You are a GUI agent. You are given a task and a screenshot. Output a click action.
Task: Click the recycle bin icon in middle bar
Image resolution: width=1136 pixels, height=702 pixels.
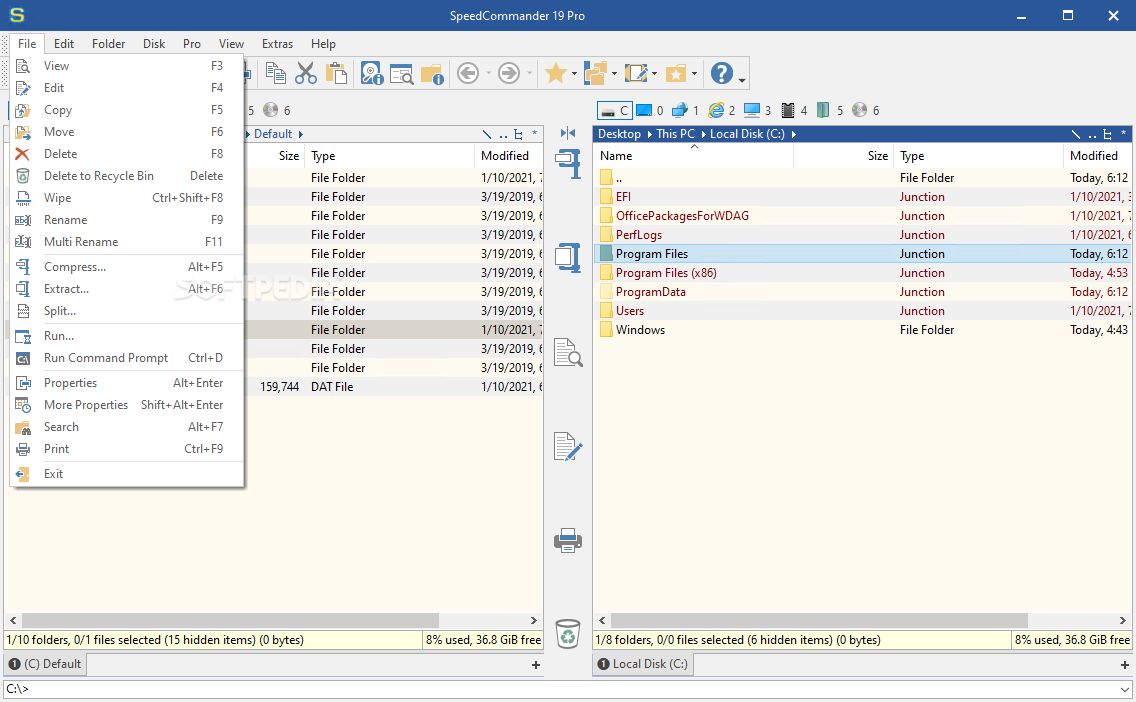(x=568, y=633)
